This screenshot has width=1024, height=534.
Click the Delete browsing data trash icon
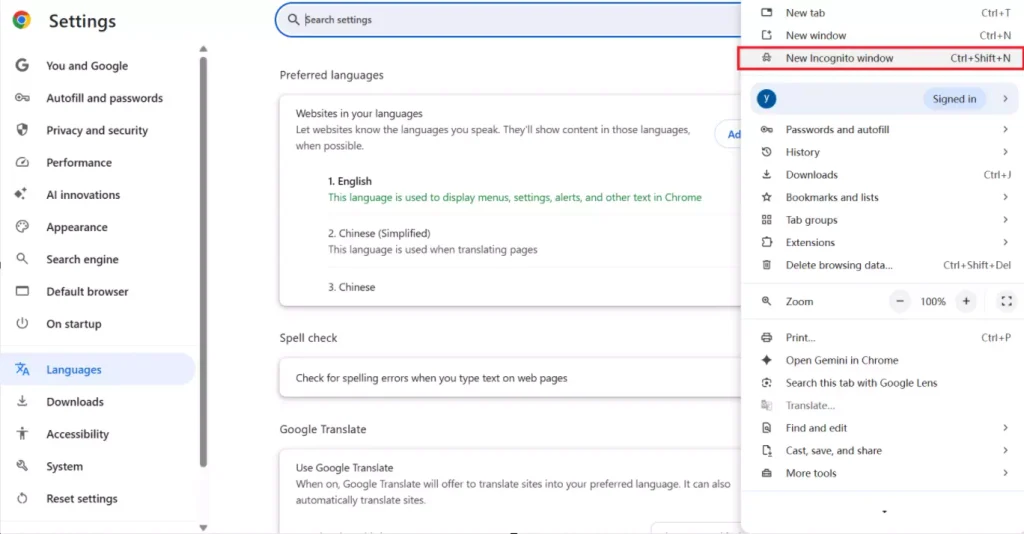[767, 264]
